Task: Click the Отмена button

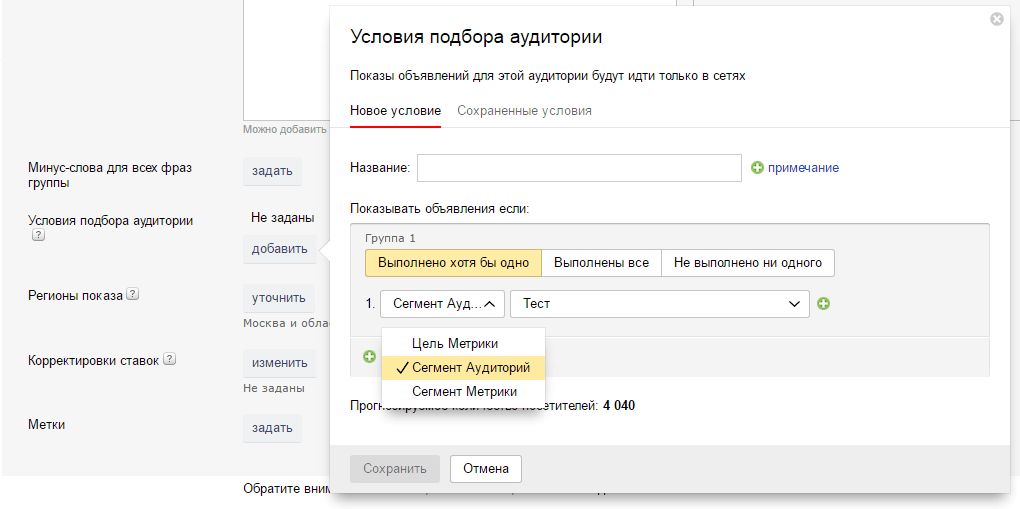Action: pos(486,468)
